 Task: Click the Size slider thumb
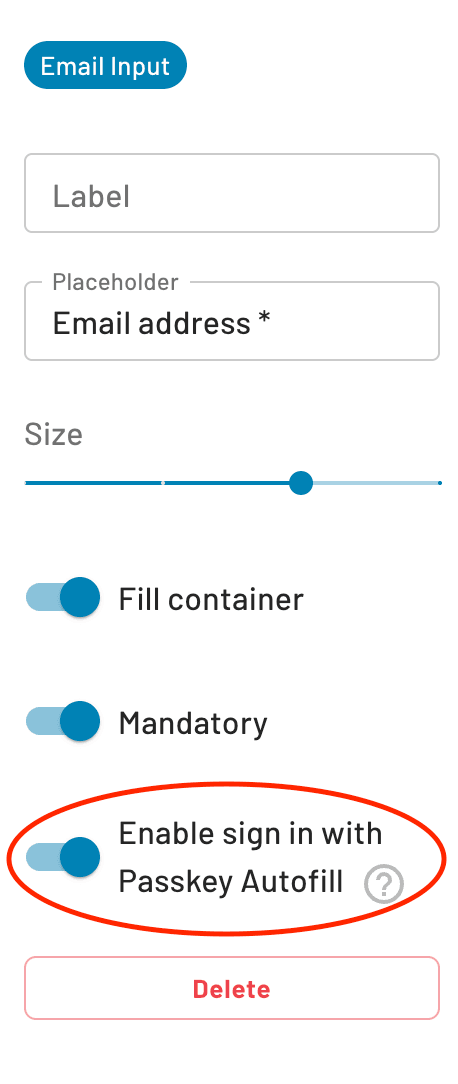click(x=300, y=483)
